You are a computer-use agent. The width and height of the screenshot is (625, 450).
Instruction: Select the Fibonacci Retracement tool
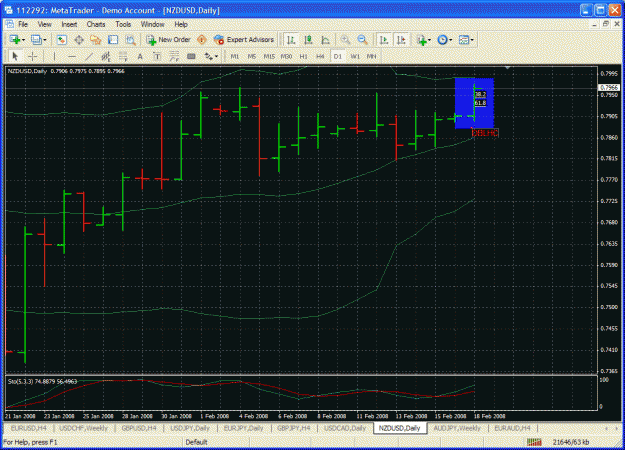[123, 57]
